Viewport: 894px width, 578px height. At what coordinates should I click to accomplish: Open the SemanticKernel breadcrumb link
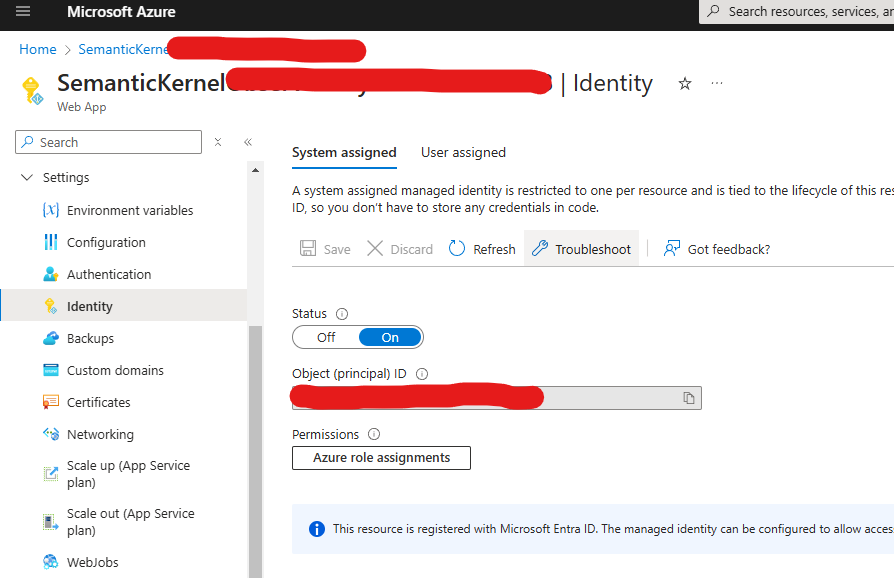123,50
